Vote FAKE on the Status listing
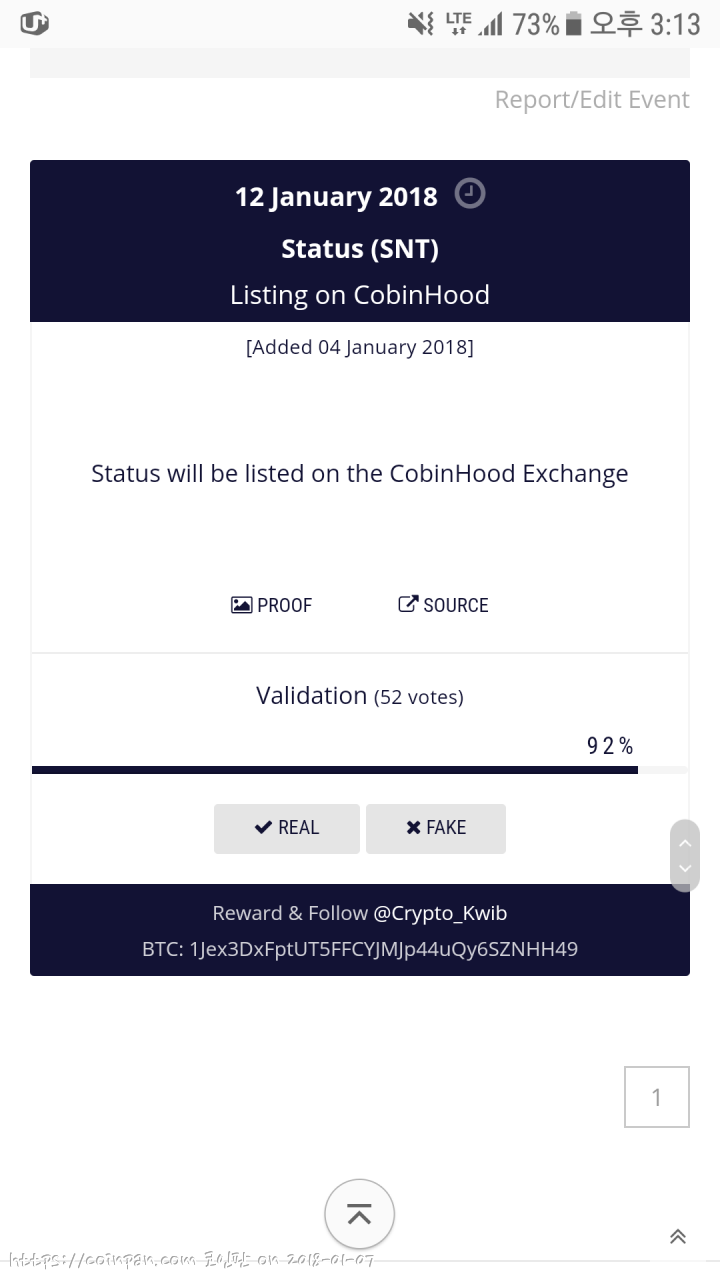Viewport: 720px width, 1280px height. point(436,828)
